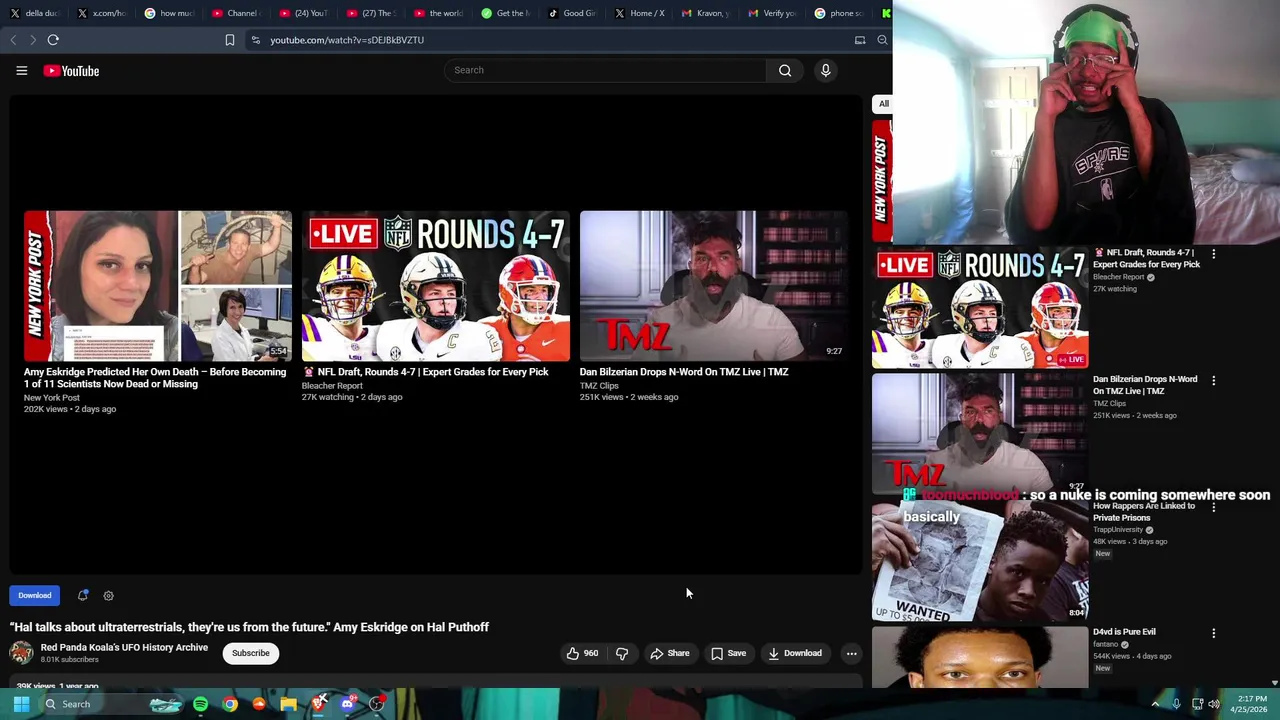Click the volume icon in system tray
This screenshot has width=1280, height=720.
point(1214,704)
